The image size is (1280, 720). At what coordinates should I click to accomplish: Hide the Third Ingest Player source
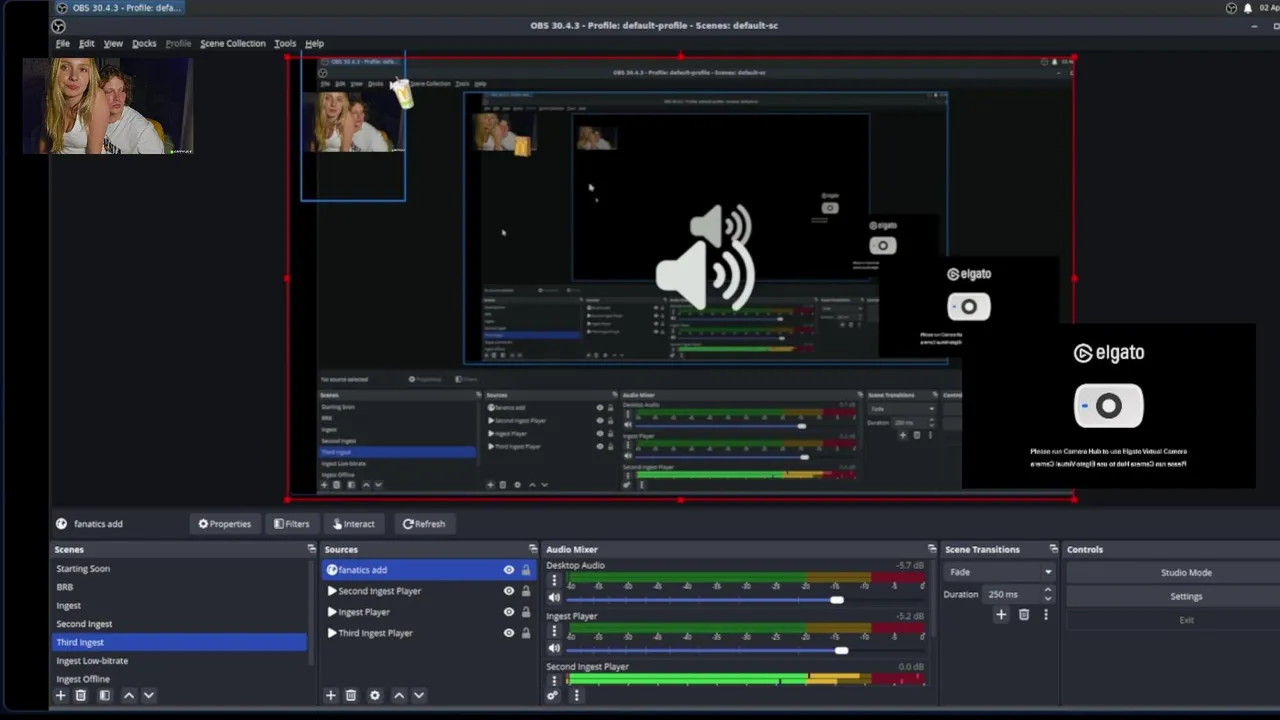pyautogui.click(x=509, y=633)
